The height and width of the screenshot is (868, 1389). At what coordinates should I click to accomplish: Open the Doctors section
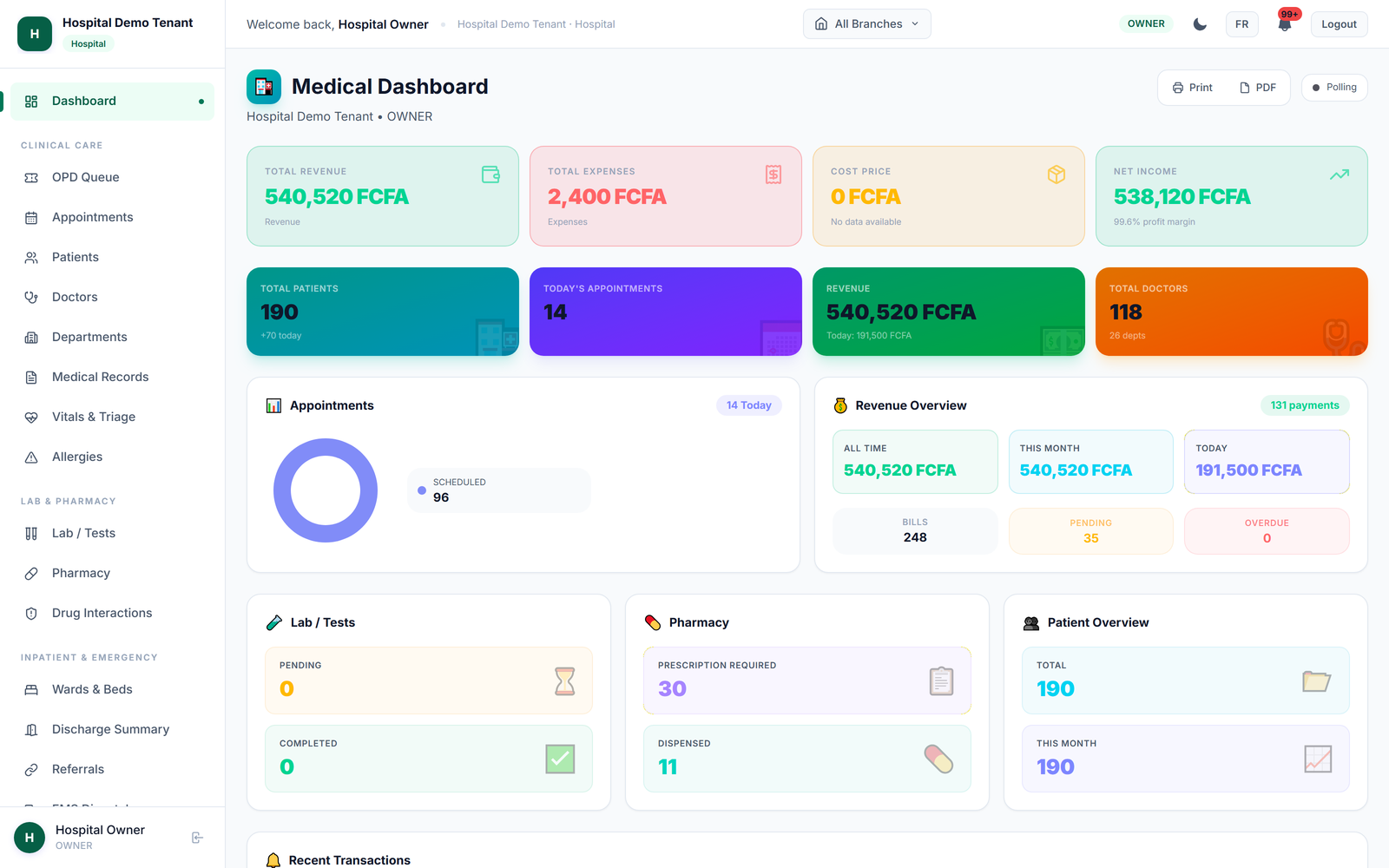[113, 297]
